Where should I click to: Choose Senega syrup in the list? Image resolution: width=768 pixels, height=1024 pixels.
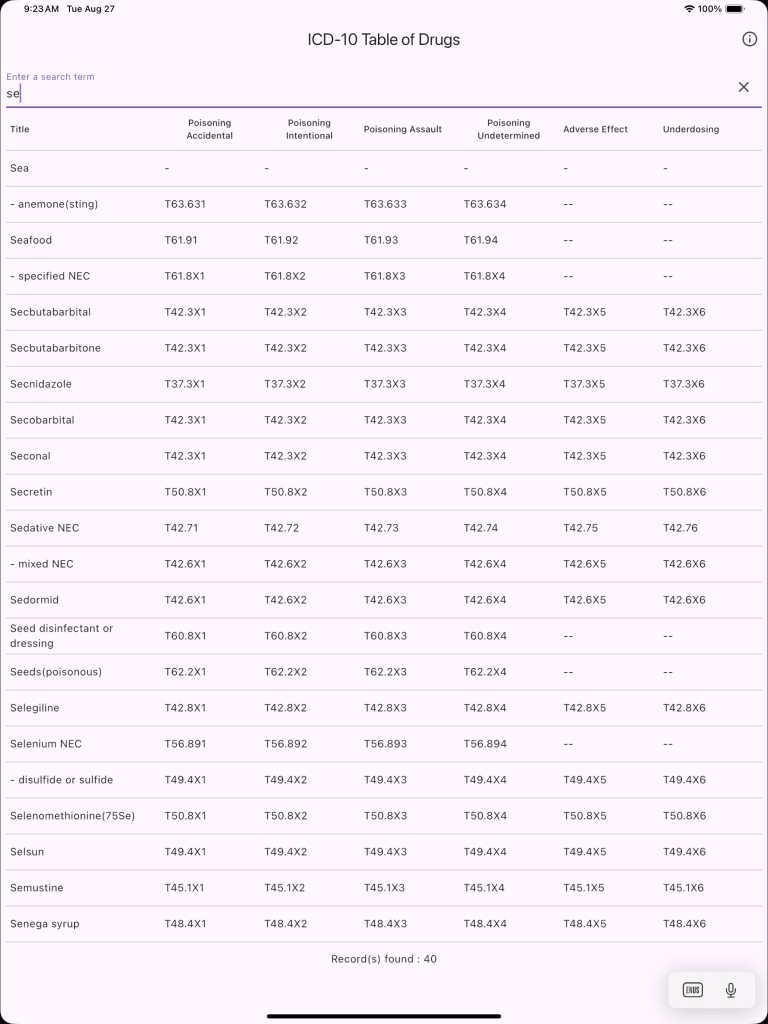44,923
